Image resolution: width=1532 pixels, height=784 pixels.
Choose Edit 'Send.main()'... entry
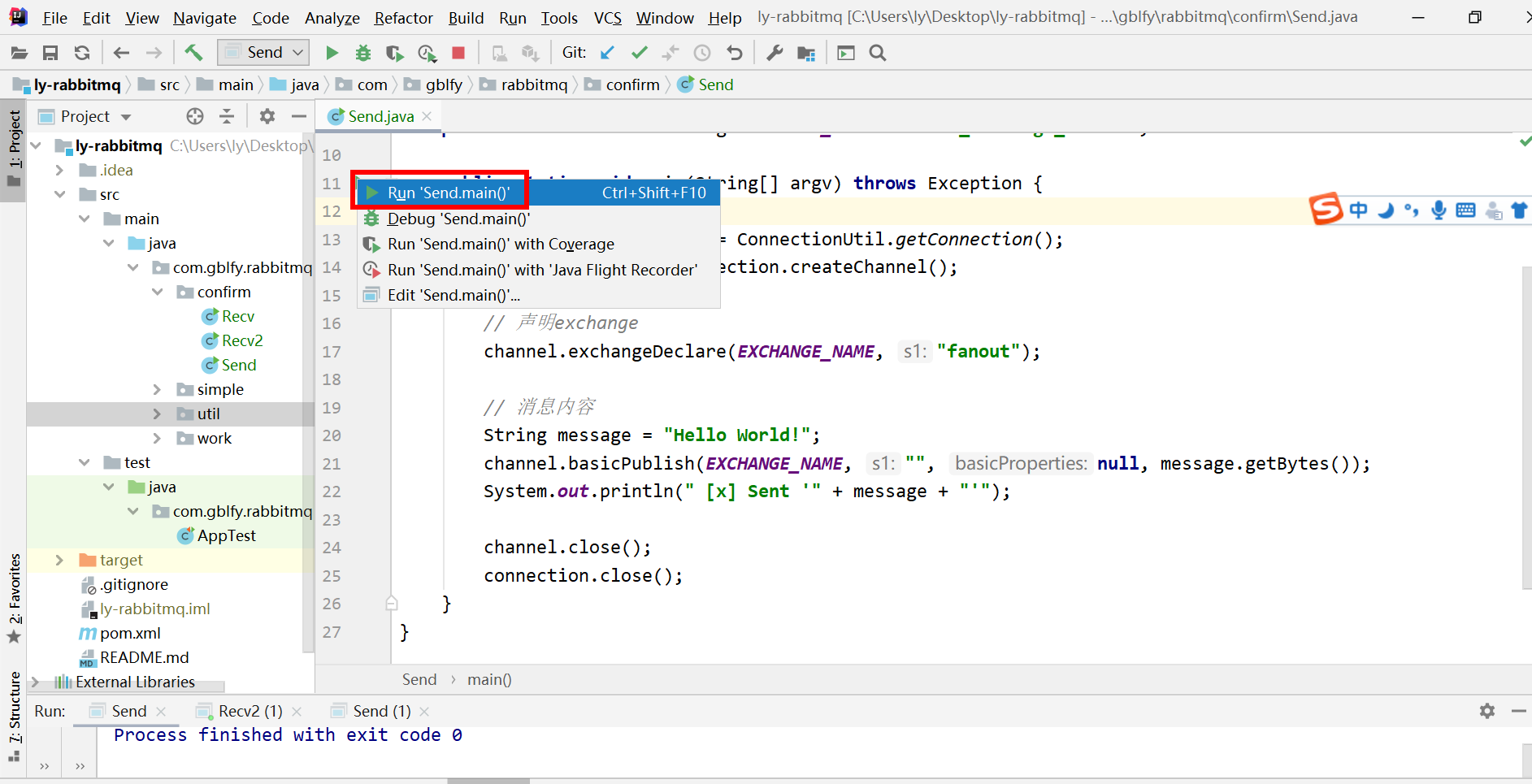coord(539,295)
